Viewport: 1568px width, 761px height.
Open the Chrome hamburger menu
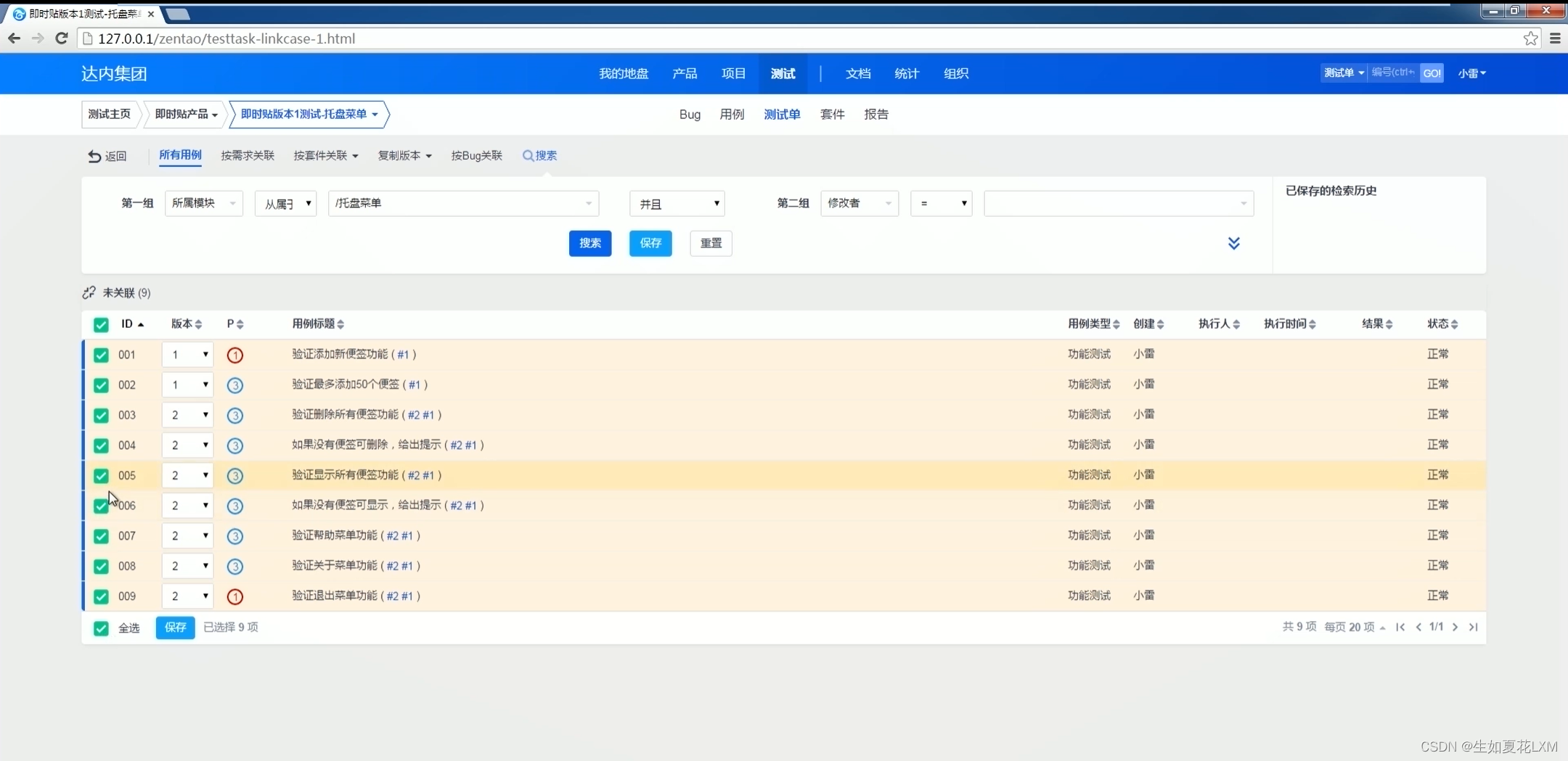(x=1555, y=38)
